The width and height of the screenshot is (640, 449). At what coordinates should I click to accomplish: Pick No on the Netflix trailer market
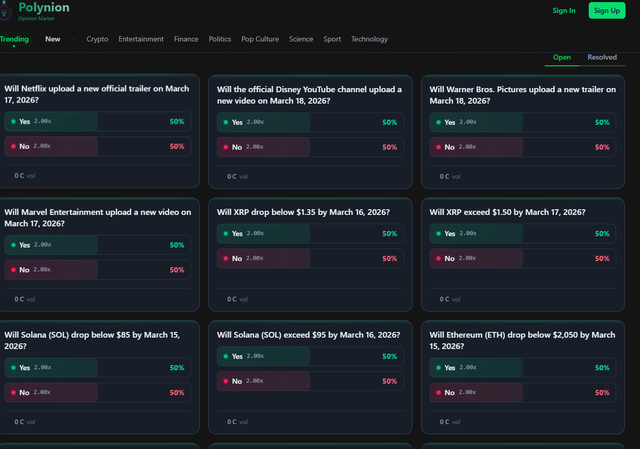click(x=98, y=147)
